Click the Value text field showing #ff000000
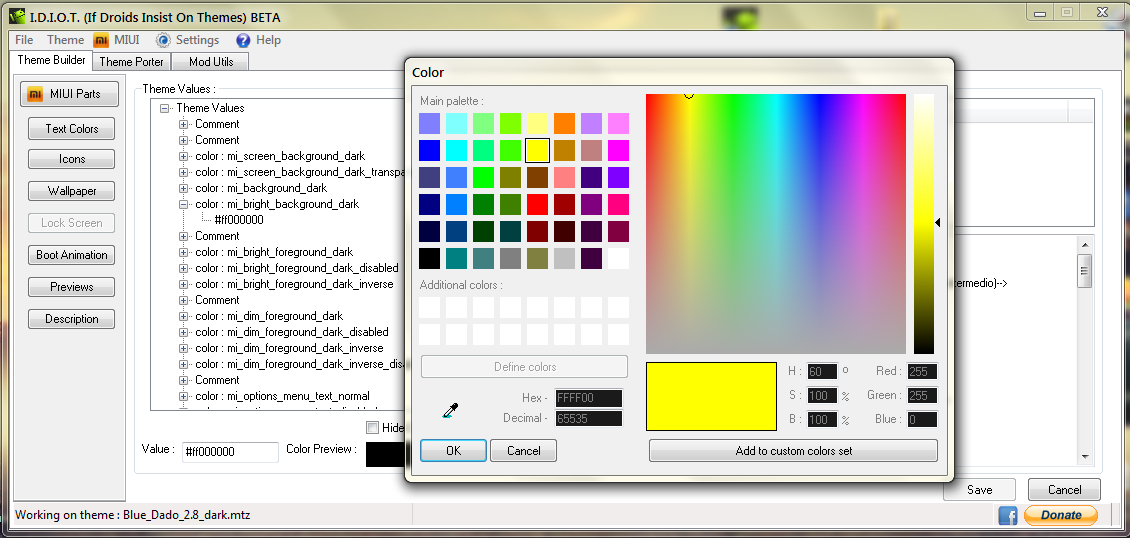The image size is (1130, 538). click(230, 452)
